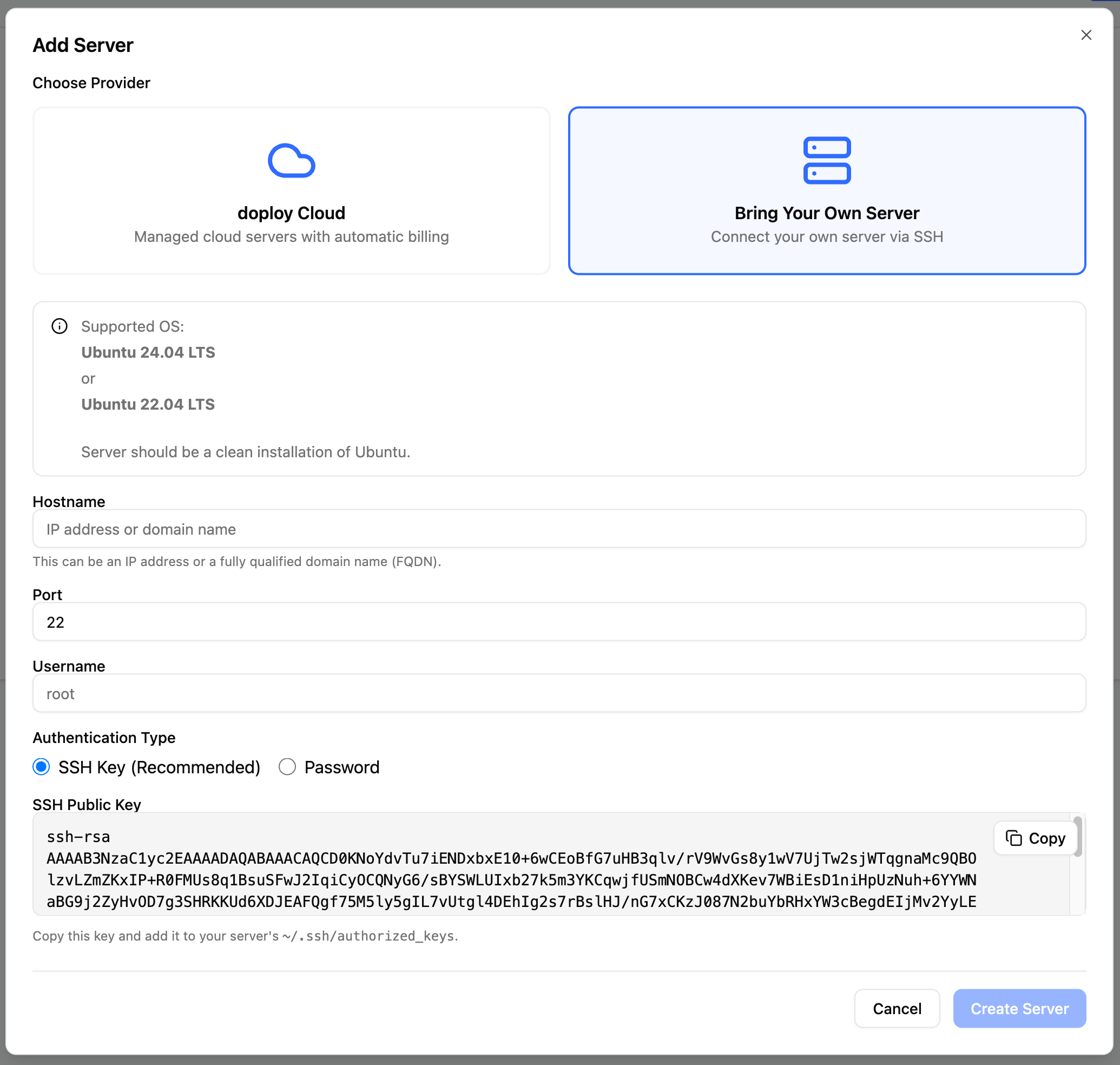
Task: Click the Copy button for the SSH key
Action: pyautogui.click(x=1035, y=838)
